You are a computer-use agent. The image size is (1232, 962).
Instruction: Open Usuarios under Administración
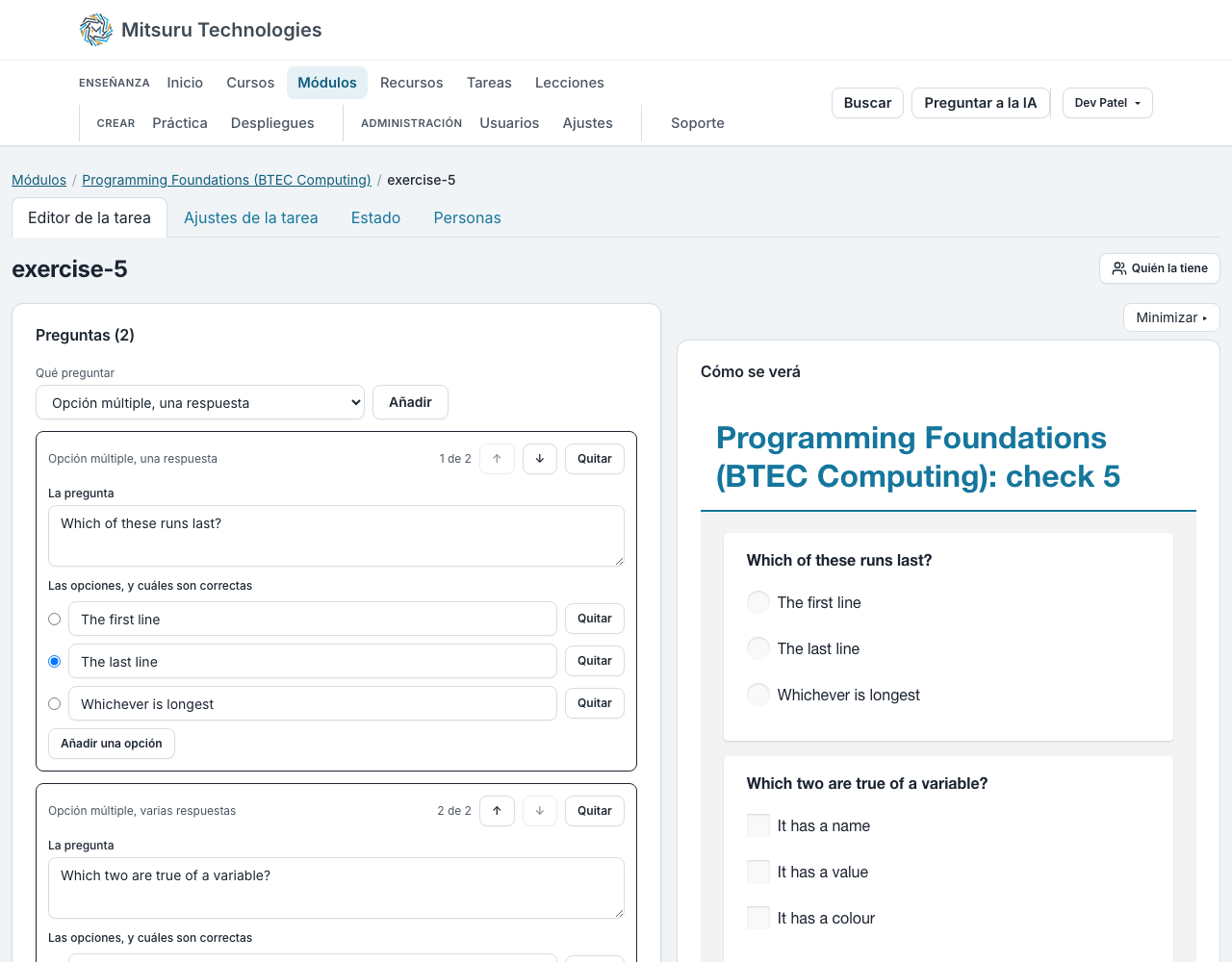pos(509,123)
